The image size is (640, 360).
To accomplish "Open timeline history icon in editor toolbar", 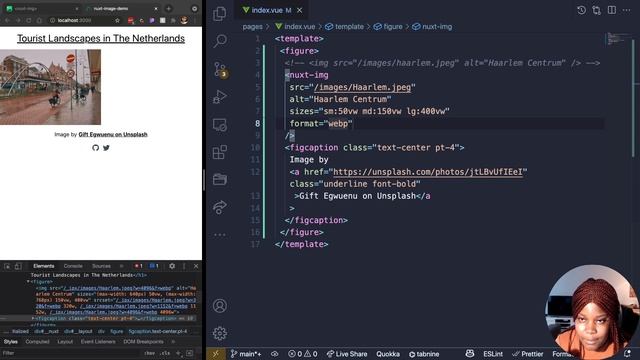I will pyautogui.click(x=581, y=10).
